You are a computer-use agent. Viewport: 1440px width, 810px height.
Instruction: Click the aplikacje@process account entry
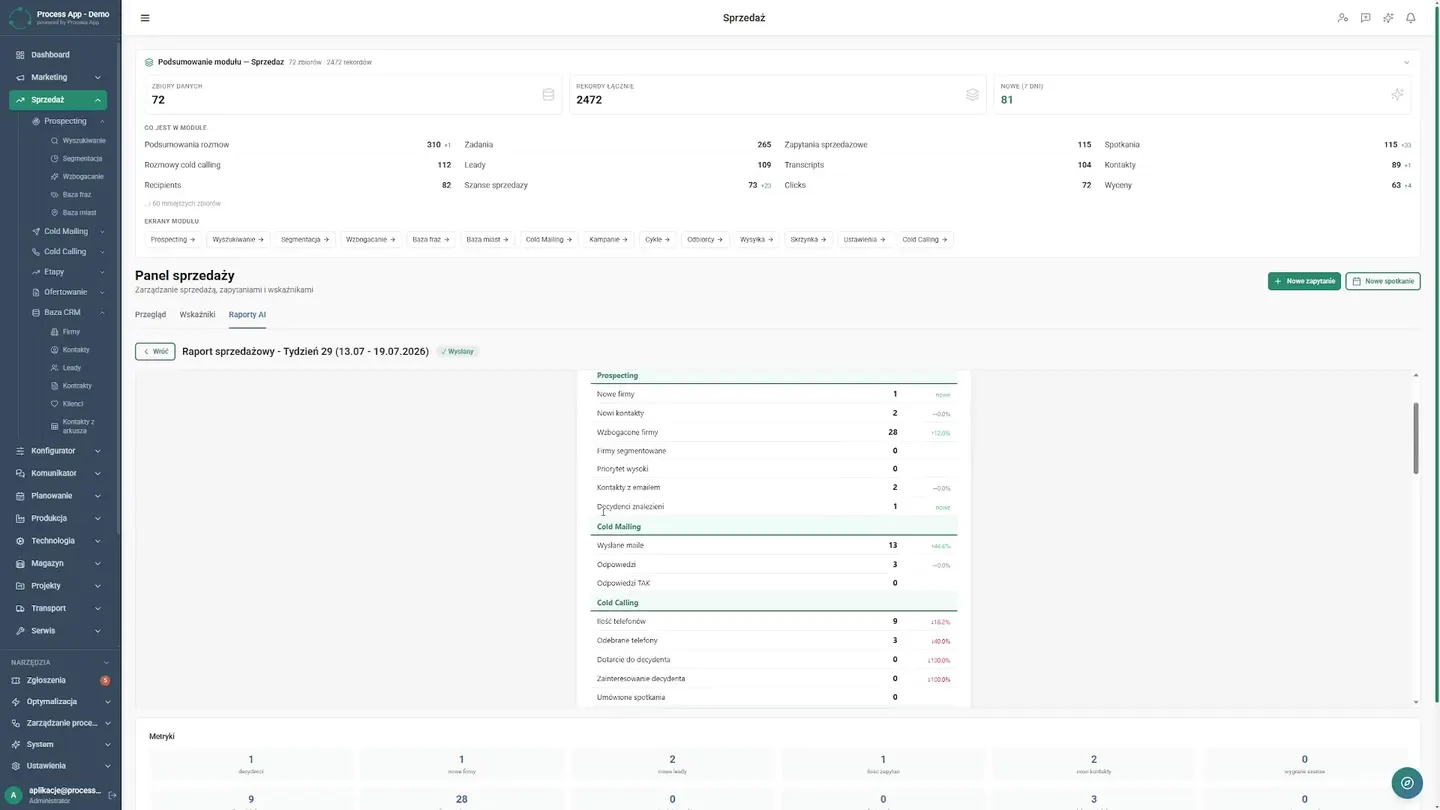point(64,790)
